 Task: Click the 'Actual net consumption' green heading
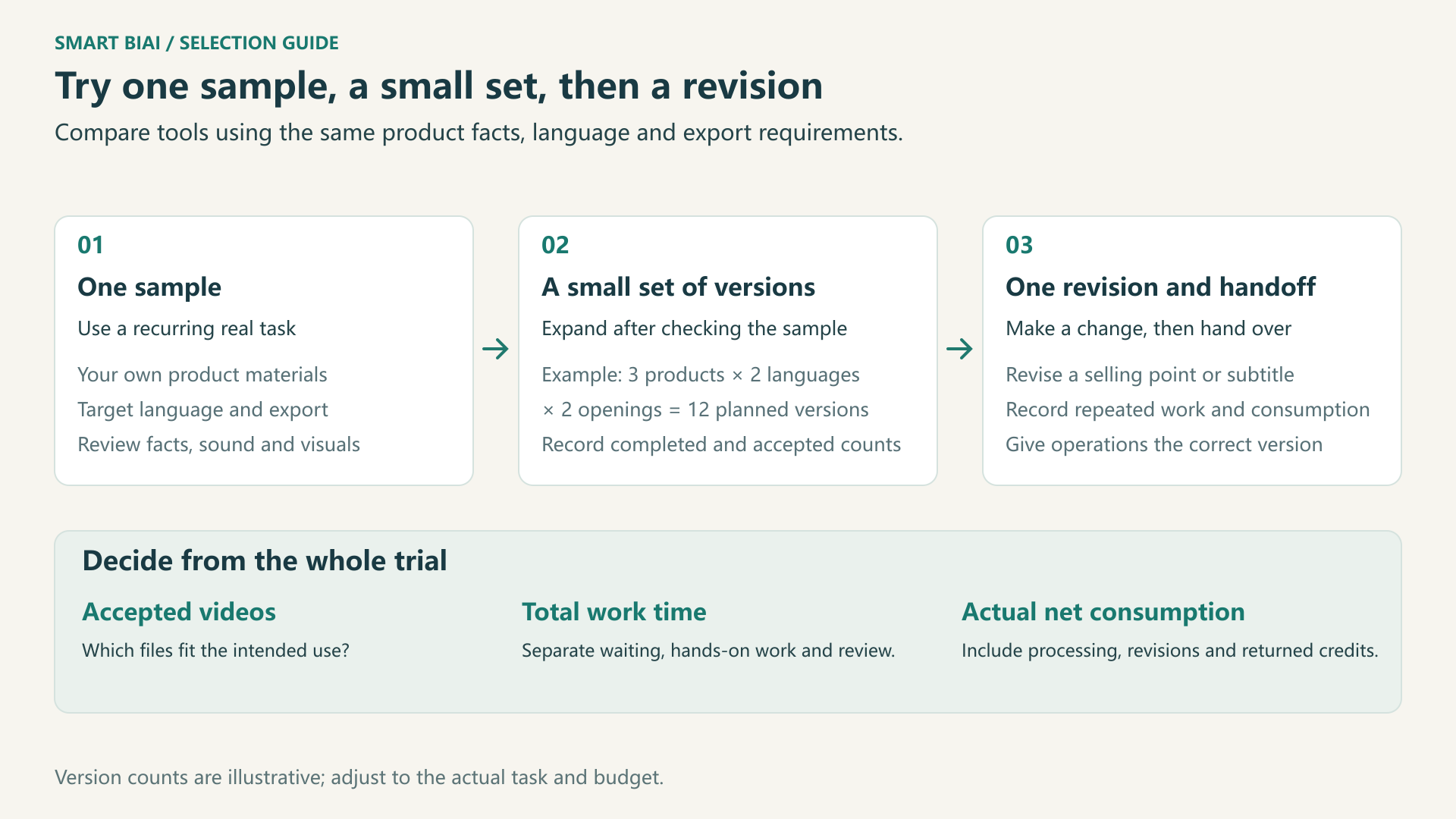coord(1103,612)
